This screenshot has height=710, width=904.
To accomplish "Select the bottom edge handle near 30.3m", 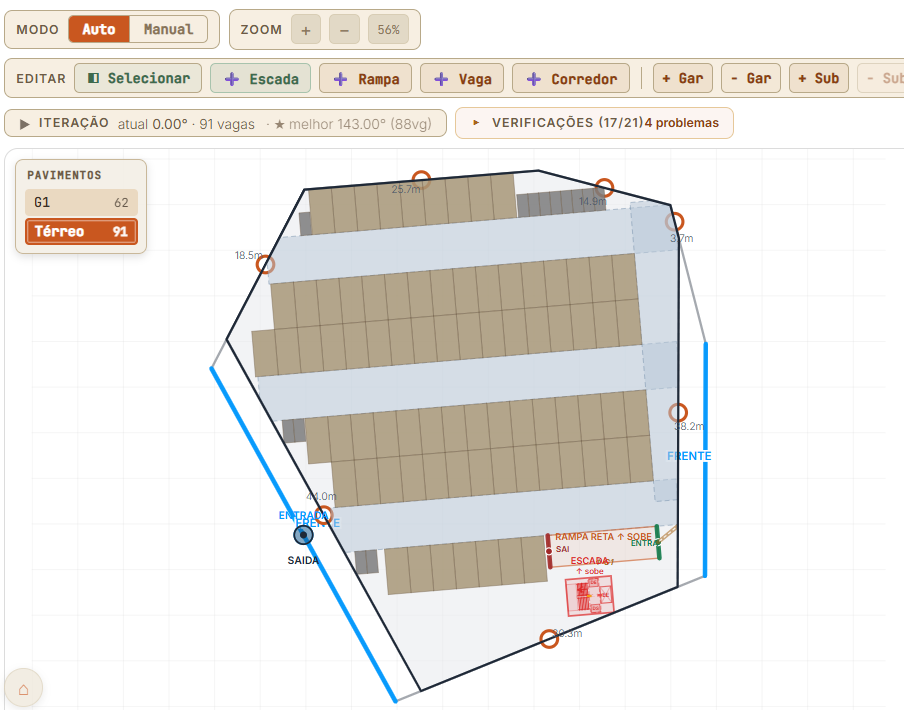I will tap(549, 639).
